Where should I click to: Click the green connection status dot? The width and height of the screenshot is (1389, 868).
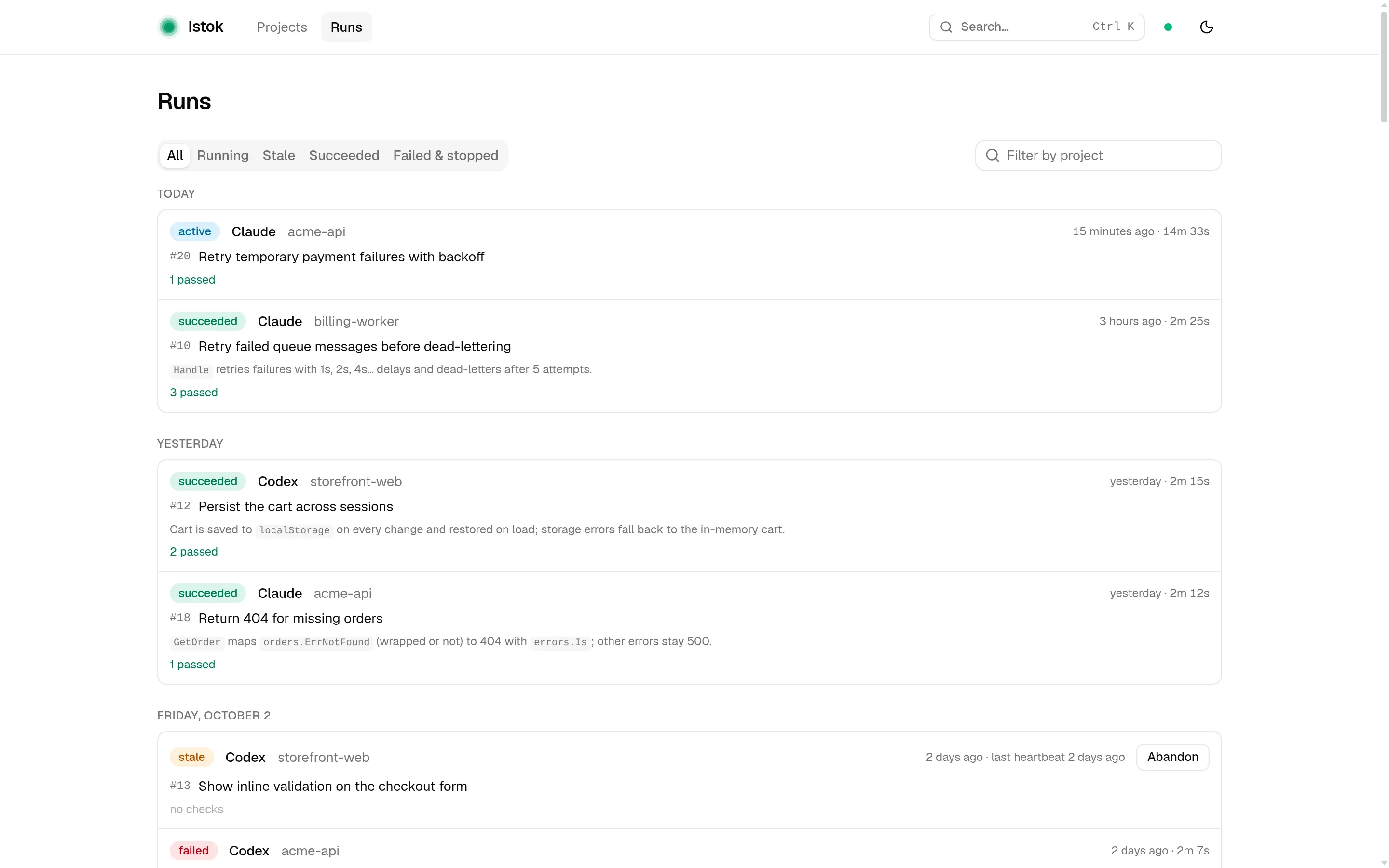click(1168, 27)
